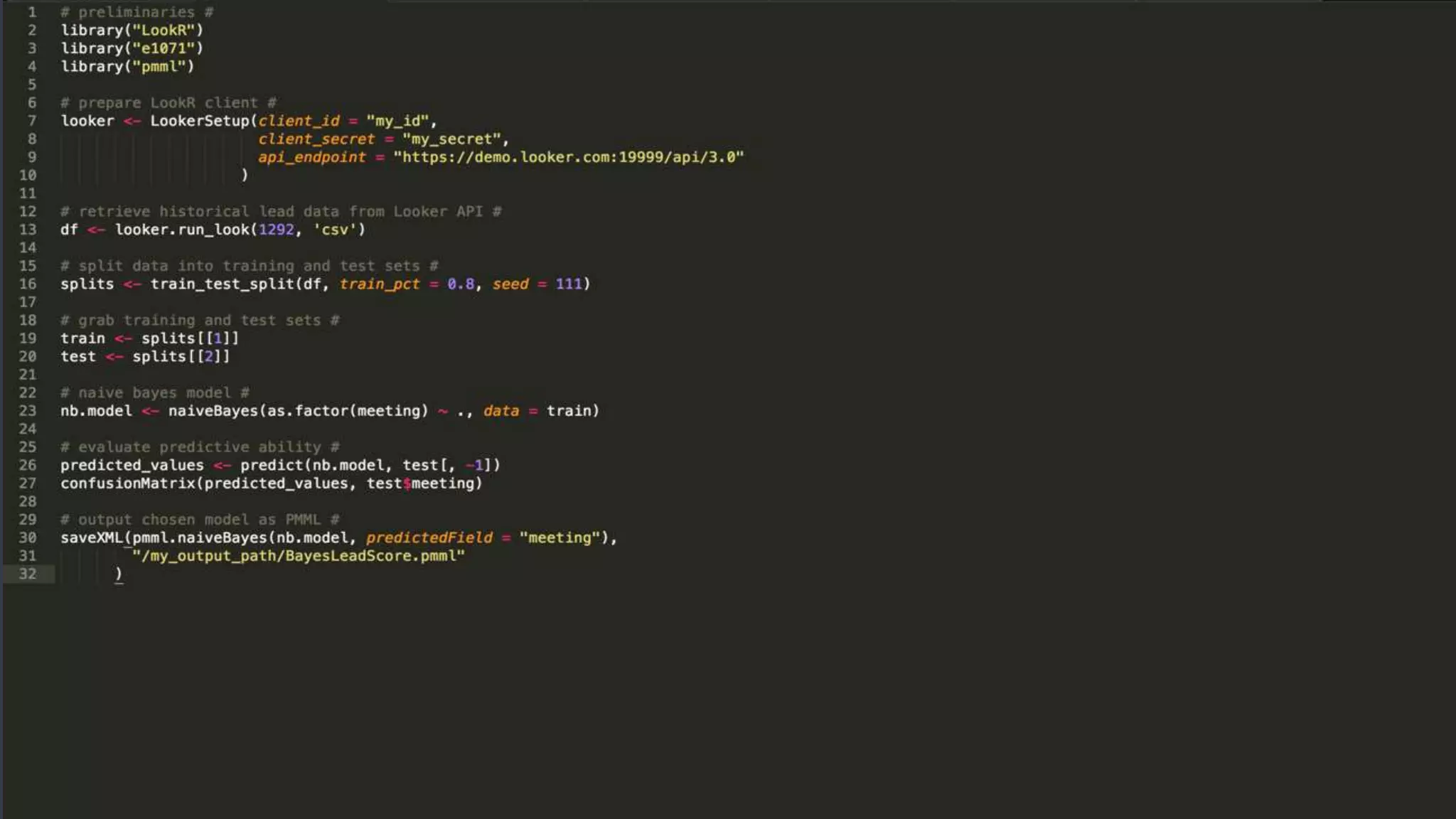Screen dimensions: 1456x819
Task: Click the naiveBayes function call
Action: [x=213, y=411]
